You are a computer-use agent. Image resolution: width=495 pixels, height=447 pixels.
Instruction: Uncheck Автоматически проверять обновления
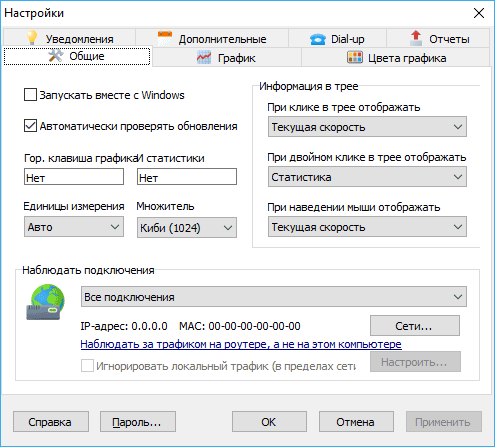[x=30, y=126]
